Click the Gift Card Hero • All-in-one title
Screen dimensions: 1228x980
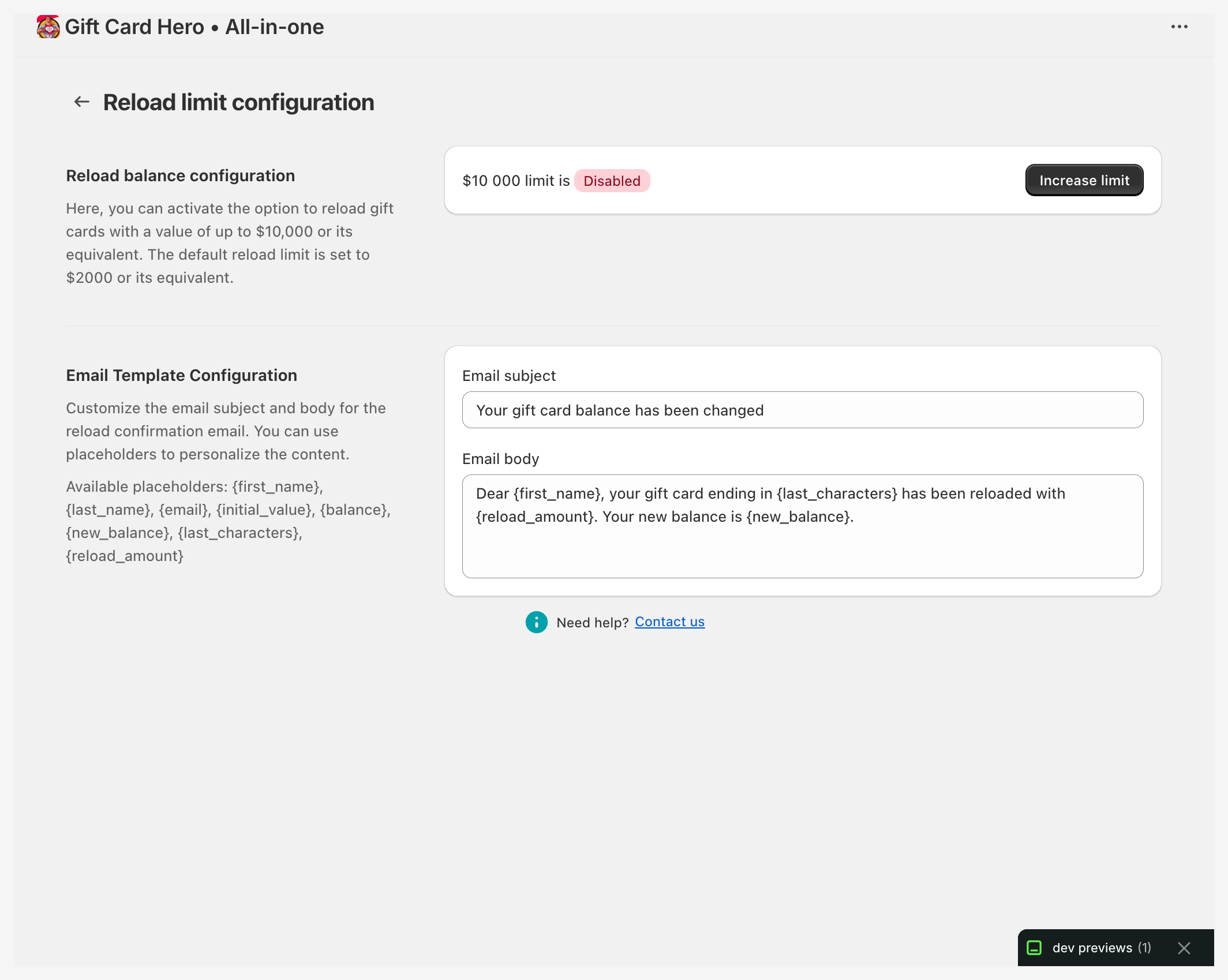194,27
